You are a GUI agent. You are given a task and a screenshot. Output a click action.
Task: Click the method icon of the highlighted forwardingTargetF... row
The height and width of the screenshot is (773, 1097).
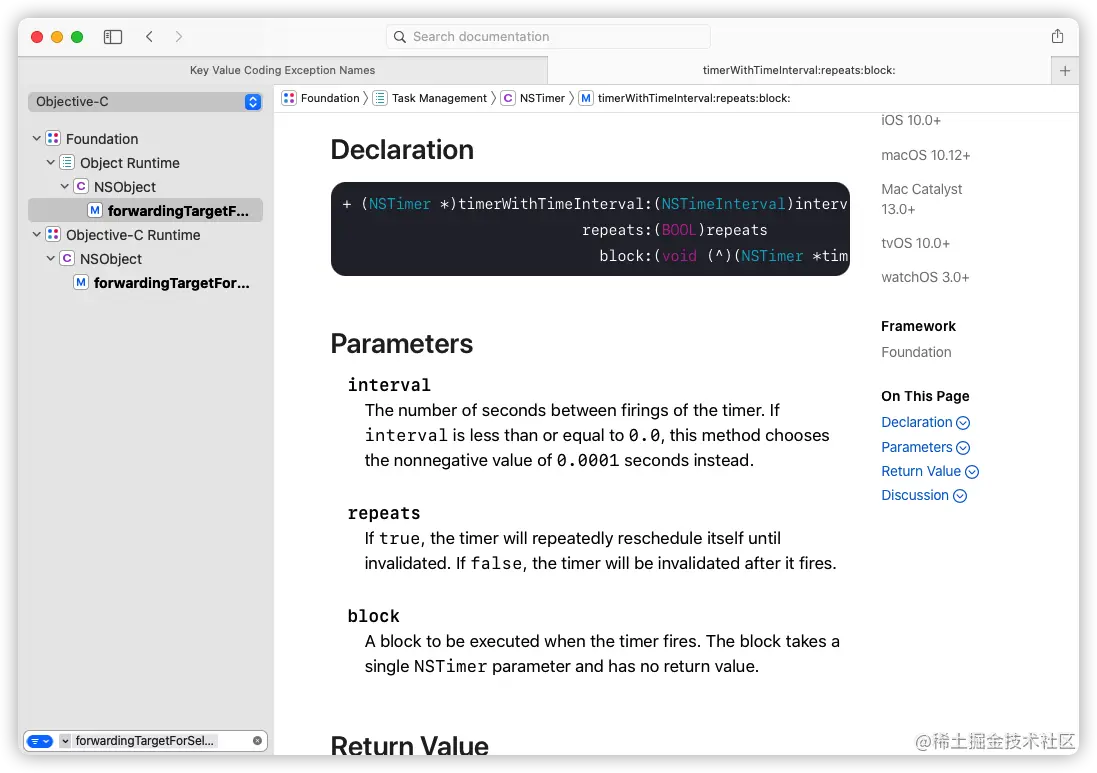95,211
